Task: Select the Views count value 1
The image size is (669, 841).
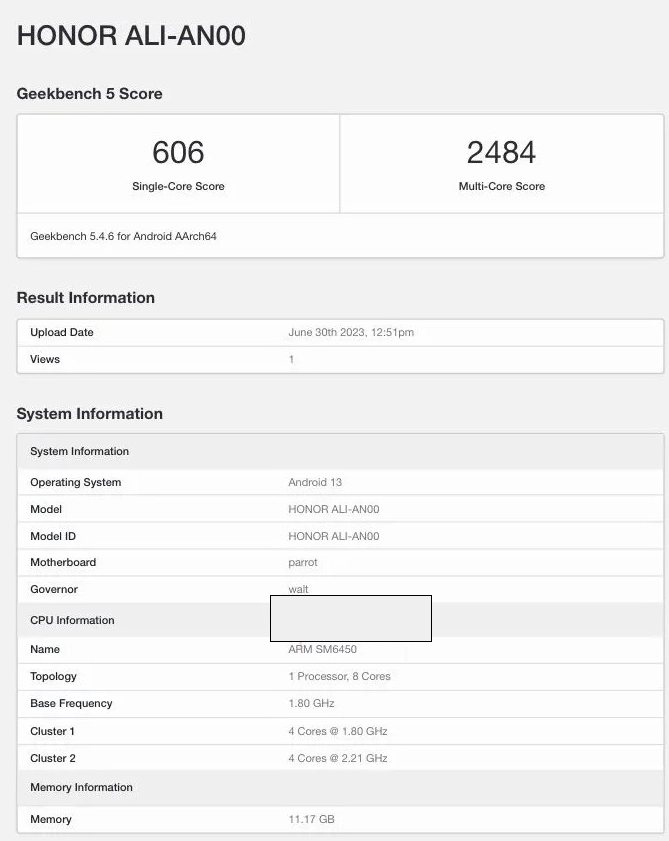Action: coord(291,359)
